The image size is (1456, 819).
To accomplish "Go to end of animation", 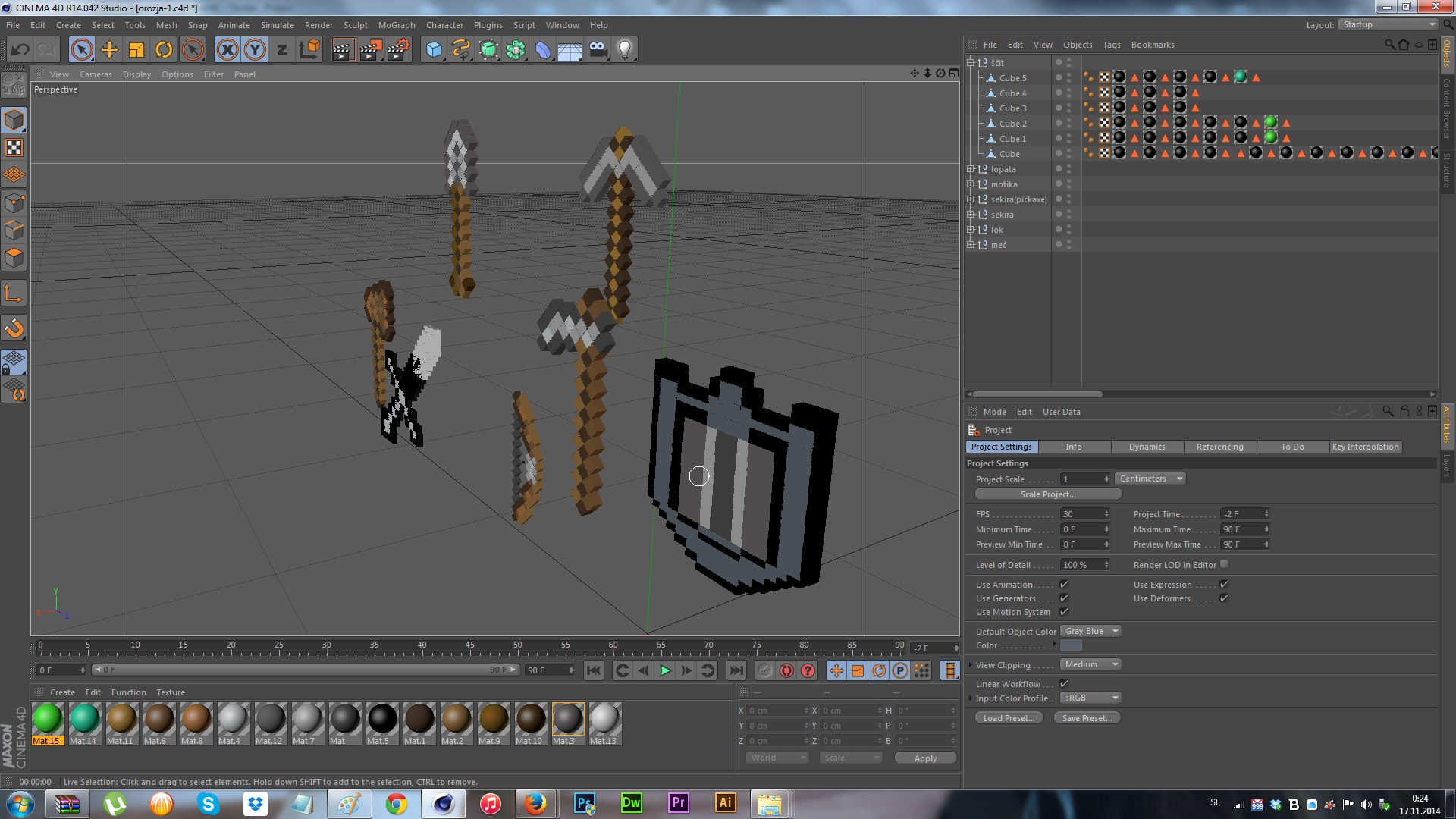I will 736,670.
